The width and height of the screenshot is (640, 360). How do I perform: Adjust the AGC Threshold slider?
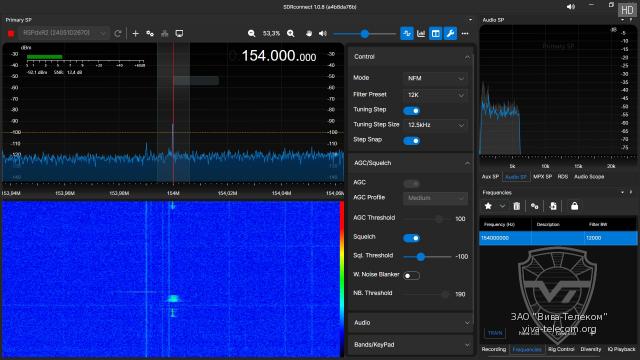(427, 219)
